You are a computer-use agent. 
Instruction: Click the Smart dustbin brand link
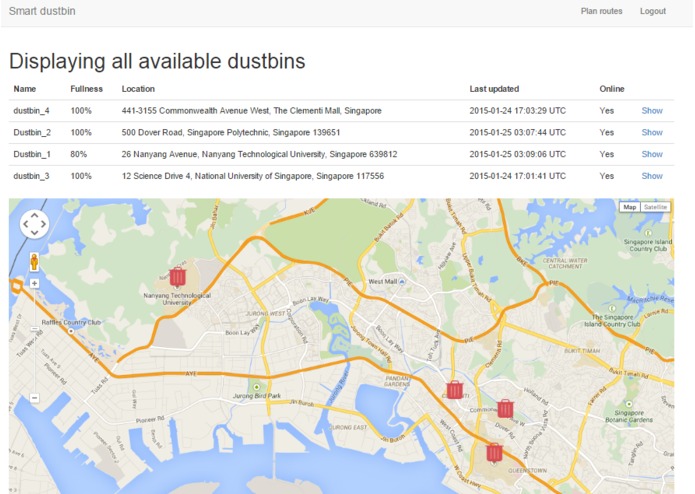coord(42,11)
